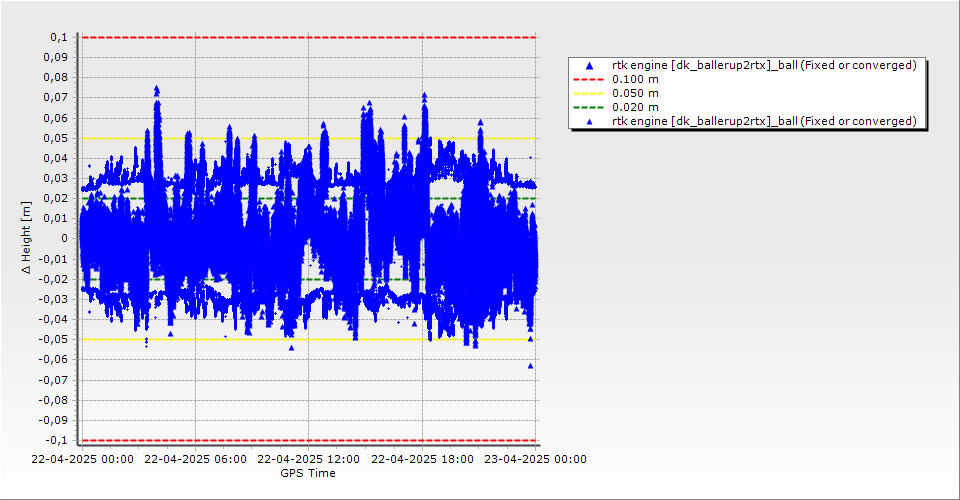Click the 23-04-2025 00:00 axis label
The image size is (960, 500).
click(x=535, y=459)
